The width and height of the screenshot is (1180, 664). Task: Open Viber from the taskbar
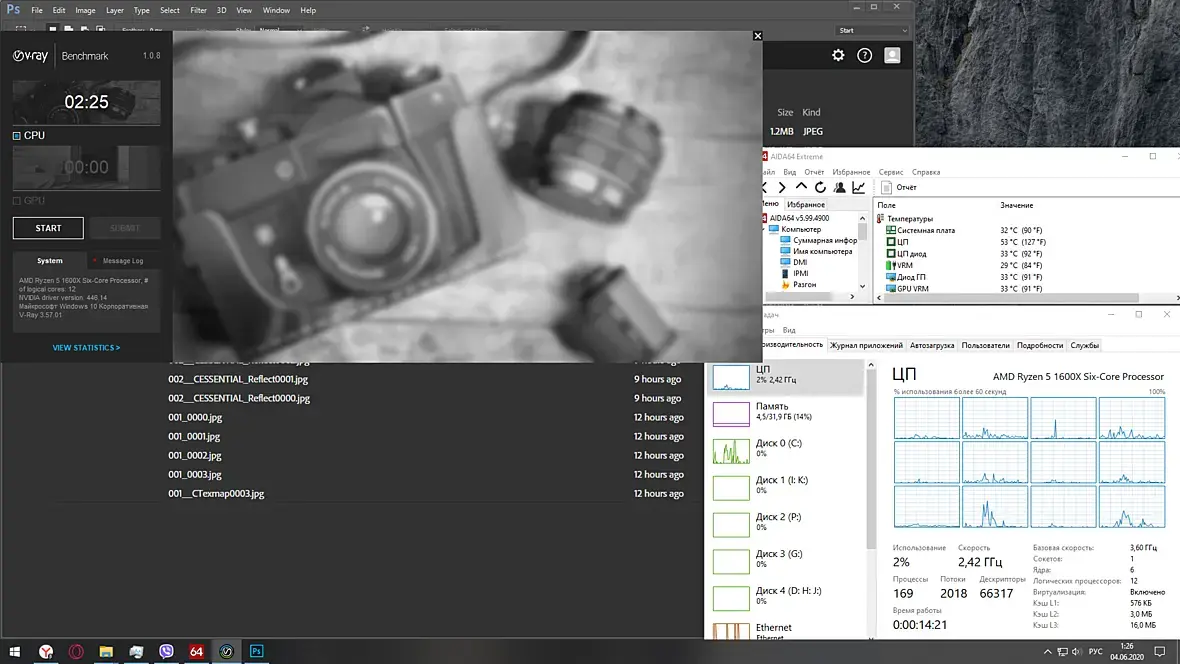pos(166,651)
